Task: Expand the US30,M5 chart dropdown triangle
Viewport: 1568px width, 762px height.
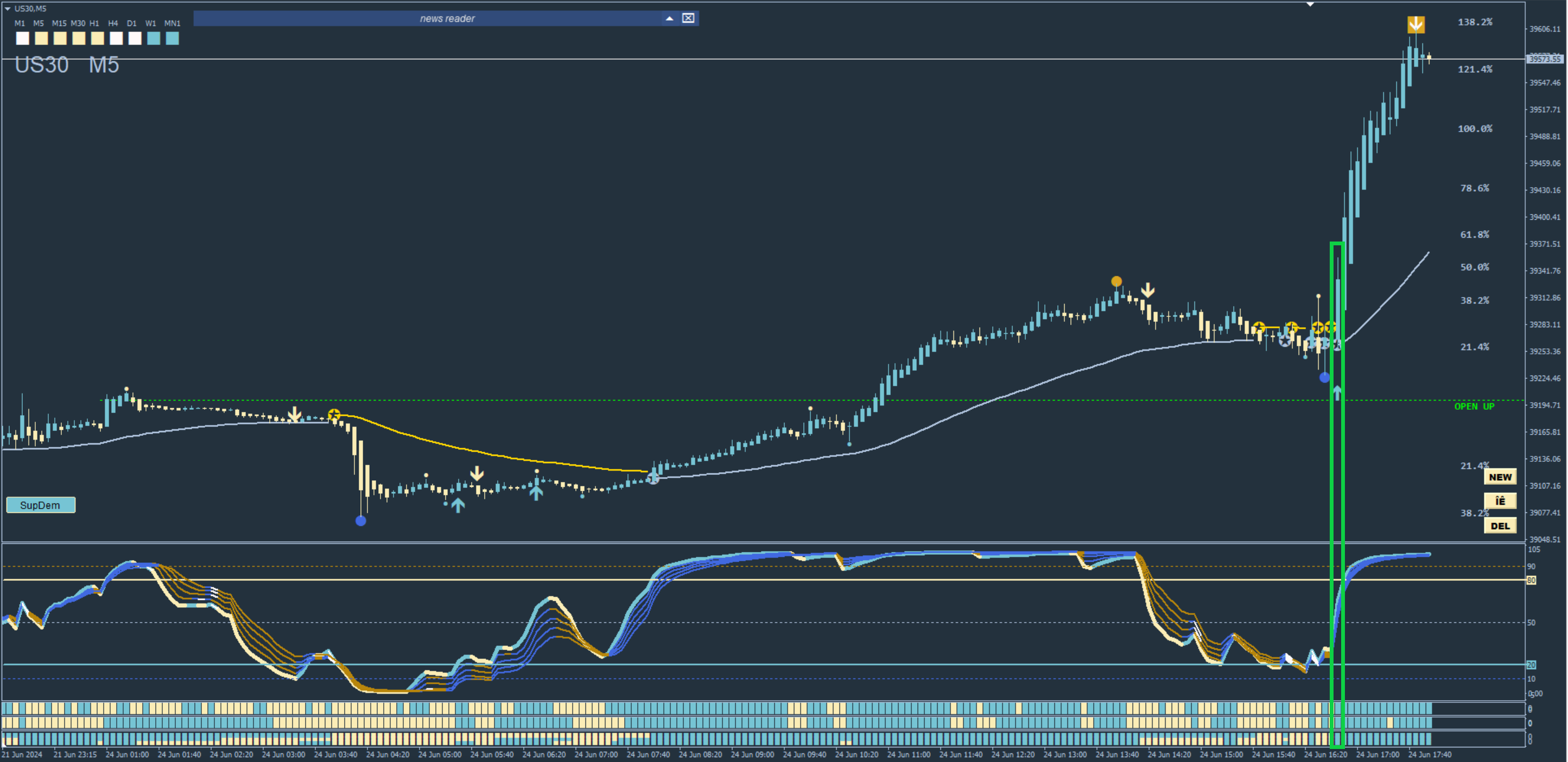Action: [x=7, y=9]
